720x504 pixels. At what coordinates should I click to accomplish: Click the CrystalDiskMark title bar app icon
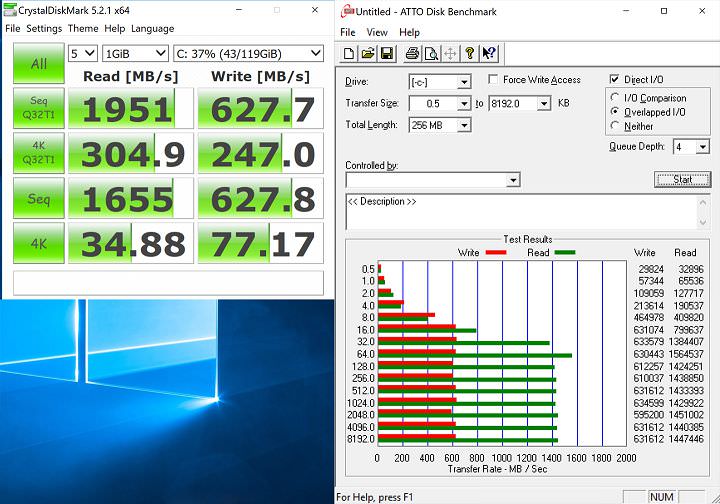(10, 9)
